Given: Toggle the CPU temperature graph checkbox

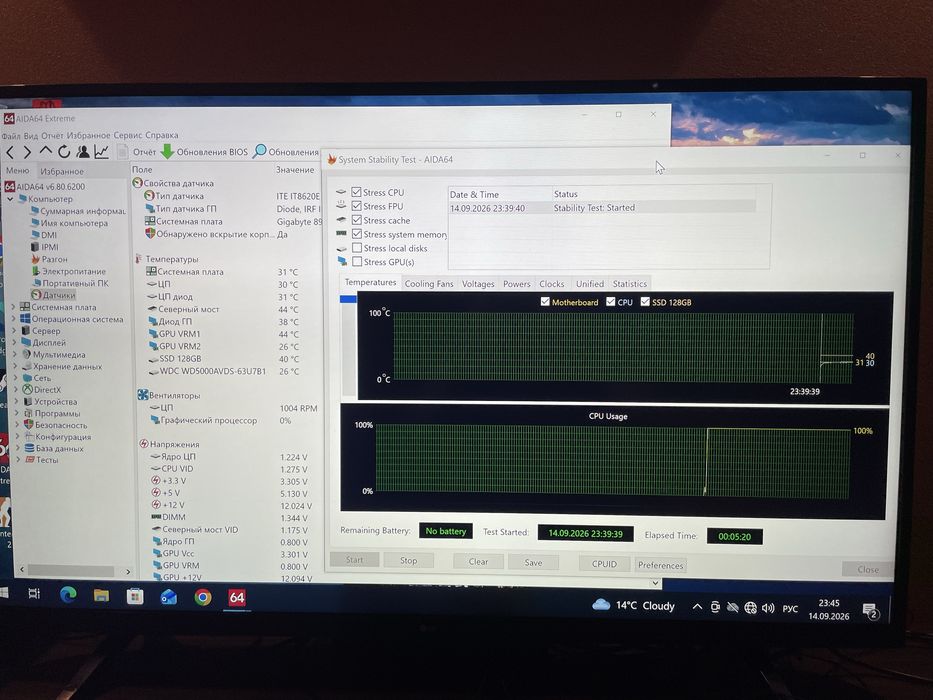Looking at the screenshot, I should click(610, 302).
